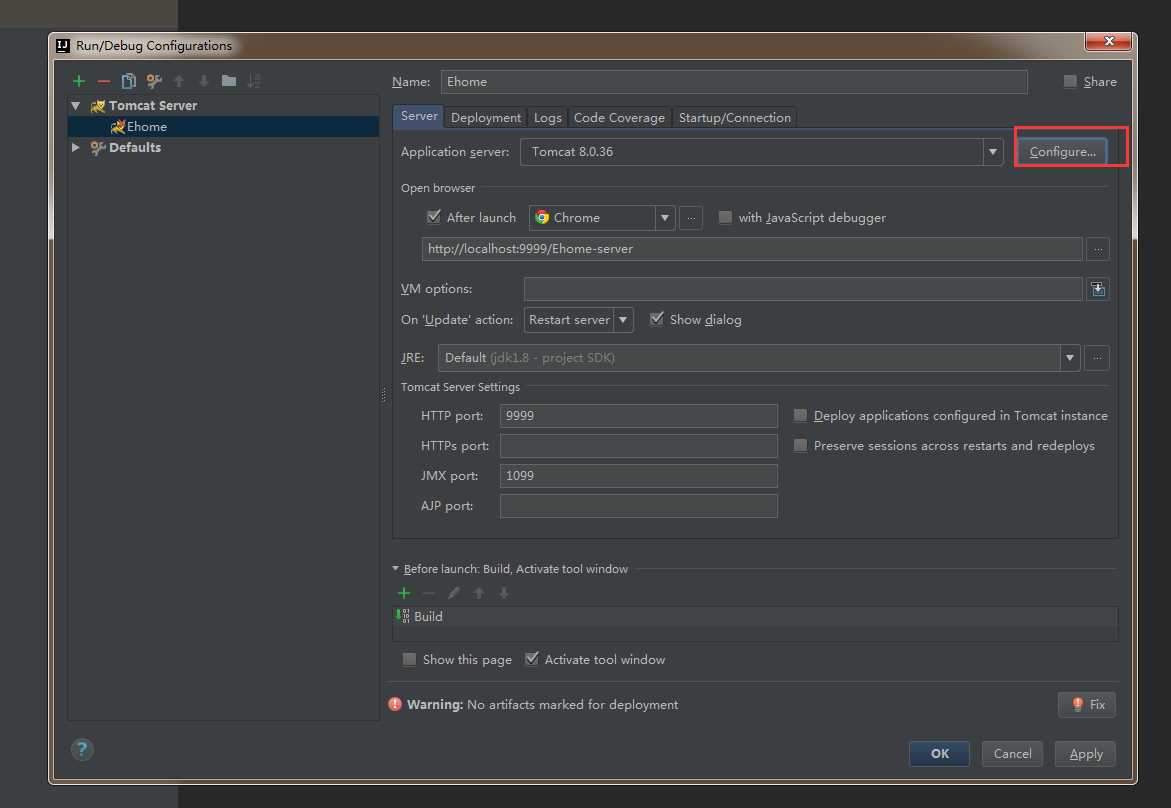
Task: Click the Configure... button
Action: (1062, 152)
